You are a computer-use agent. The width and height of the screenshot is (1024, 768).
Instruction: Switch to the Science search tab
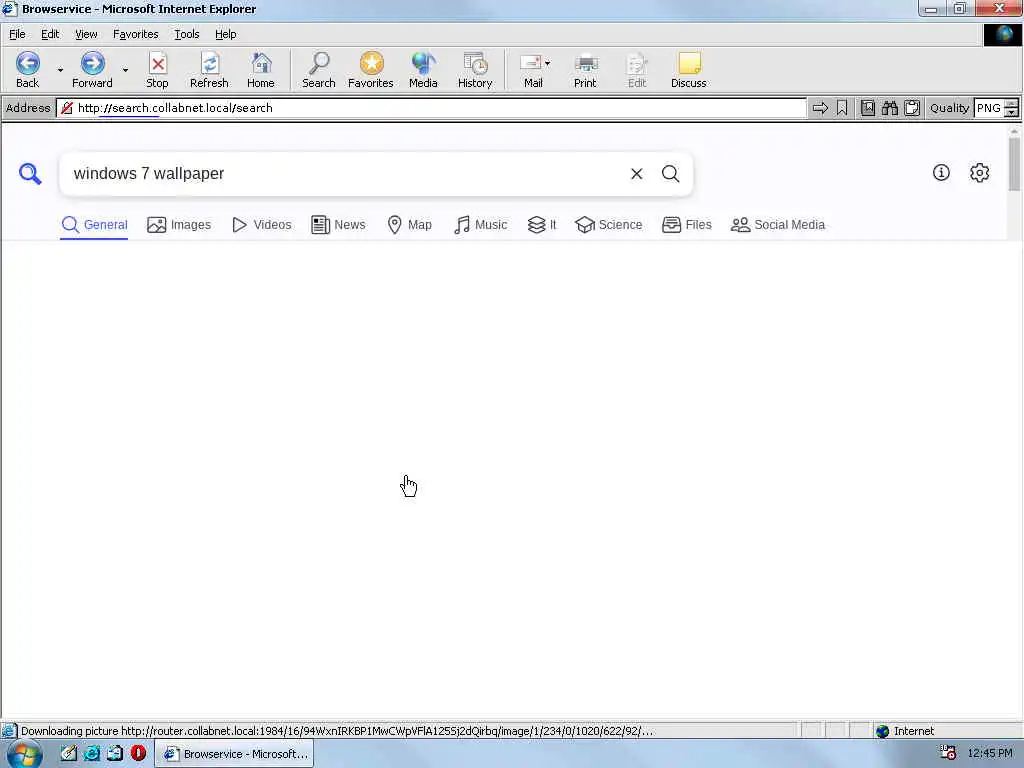tap(609, 225)
